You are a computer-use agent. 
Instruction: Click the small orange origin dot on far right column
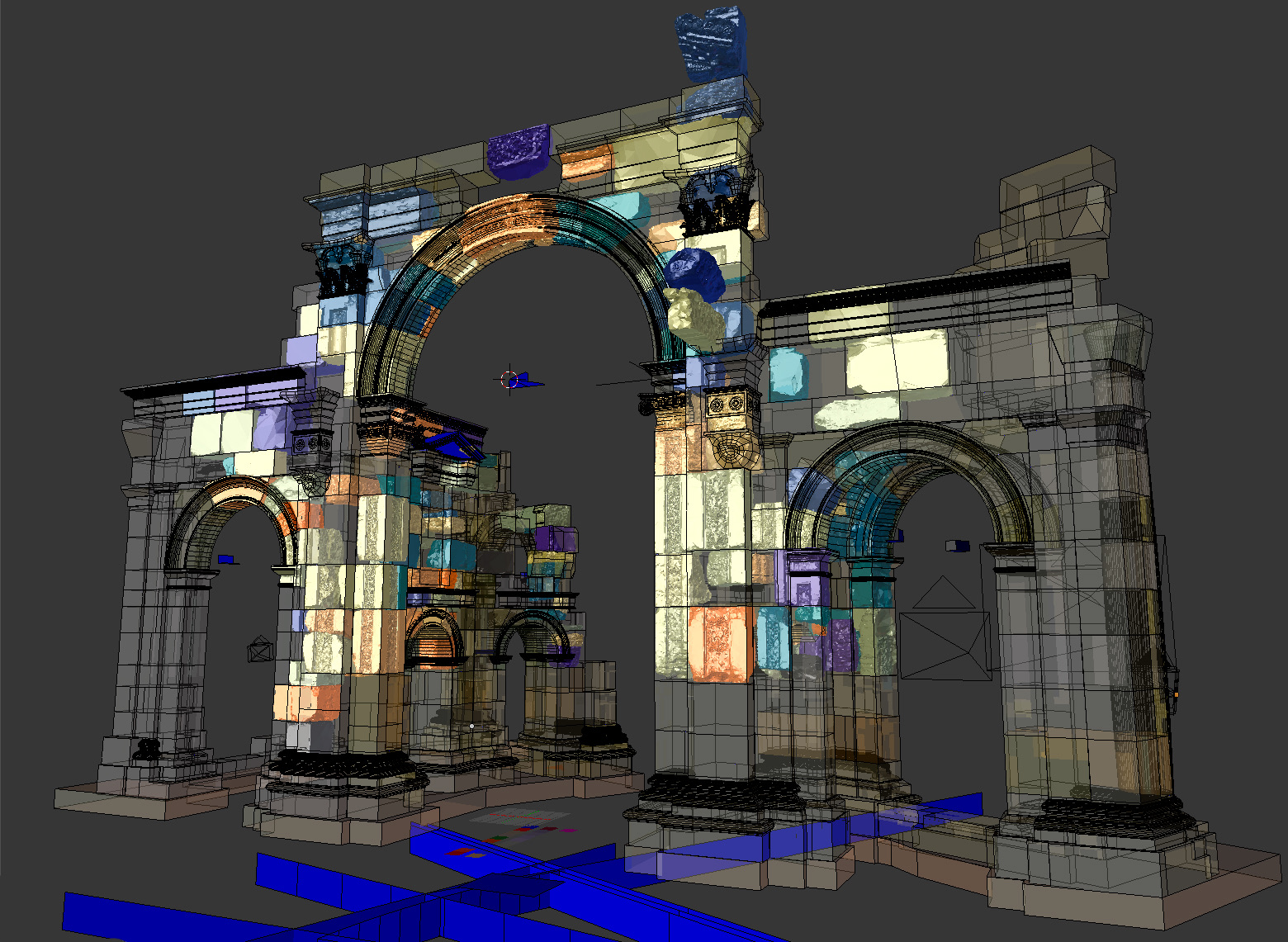point(1177,695)
